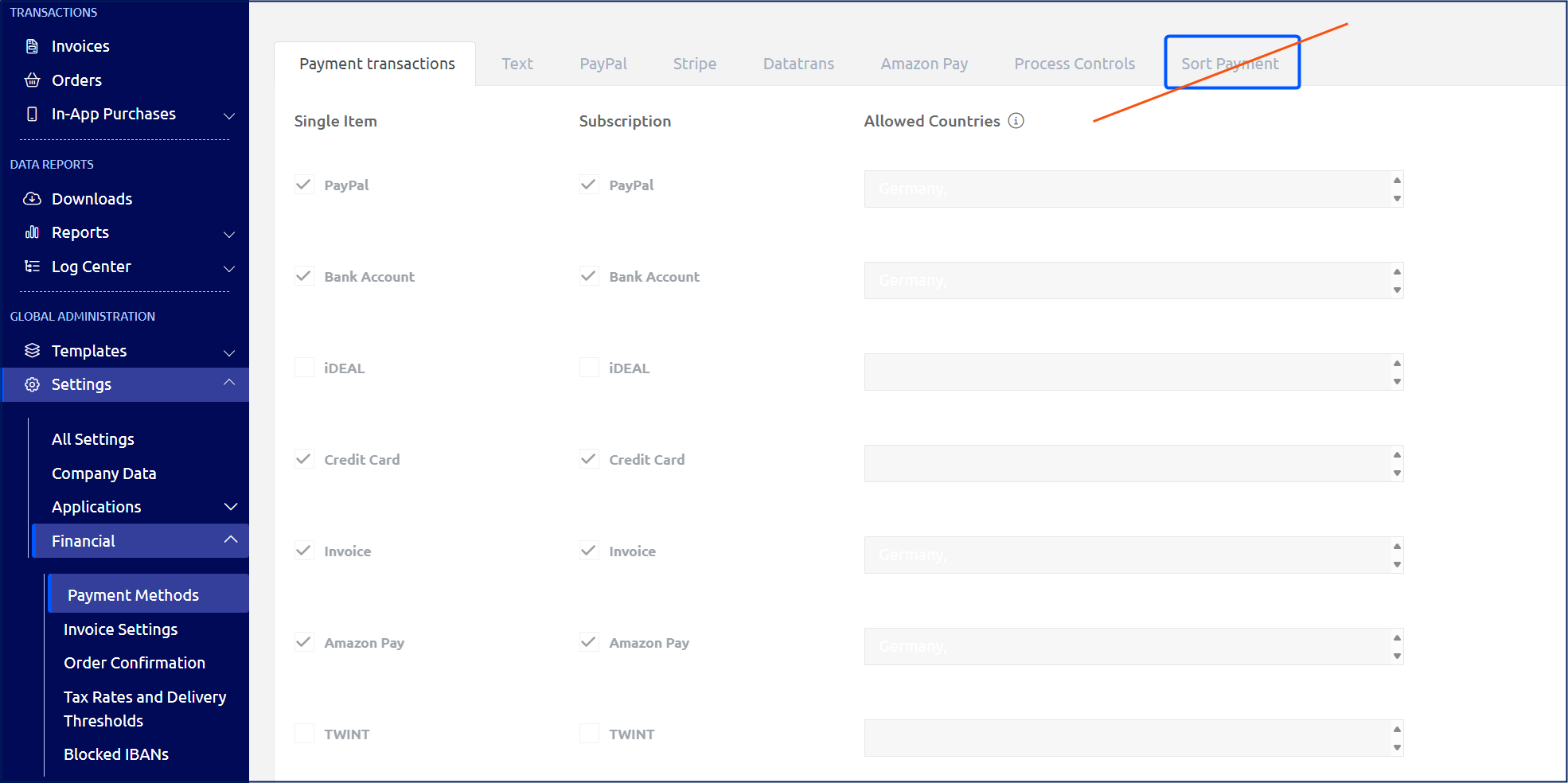Image resolution: width=1568 pixels, height=783 pixels.
Task: Open Amazon Pay allowed countries field
Action: 1133,646
